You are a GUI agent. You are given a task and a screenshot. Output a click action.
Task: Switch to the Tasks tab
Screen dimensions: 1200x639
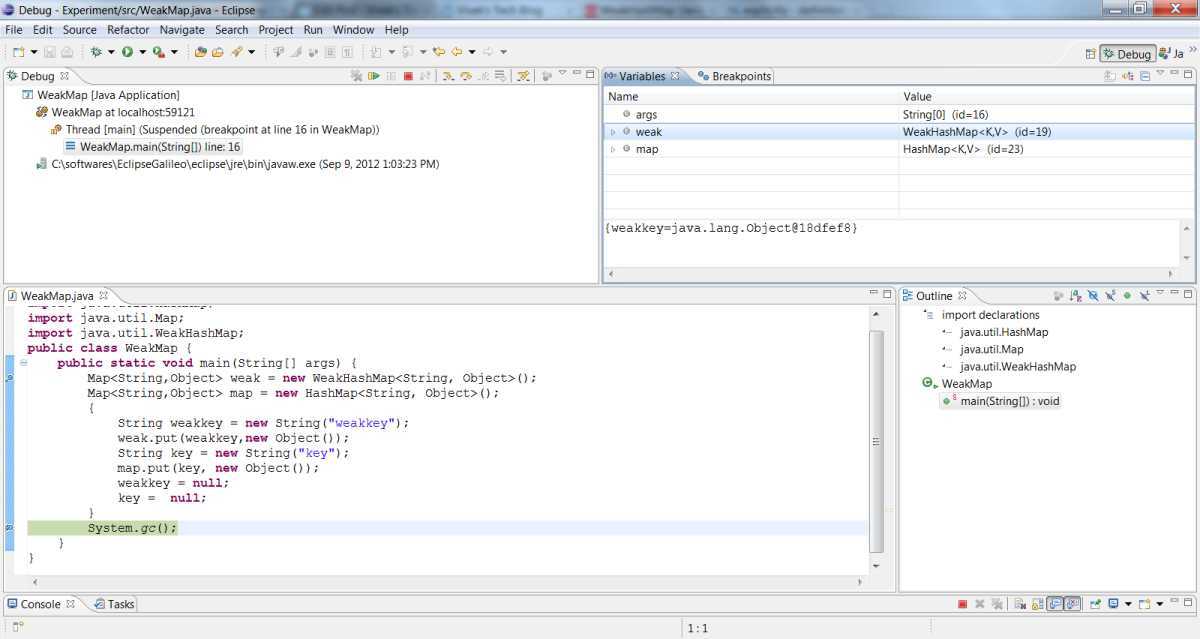click(114, 604)
